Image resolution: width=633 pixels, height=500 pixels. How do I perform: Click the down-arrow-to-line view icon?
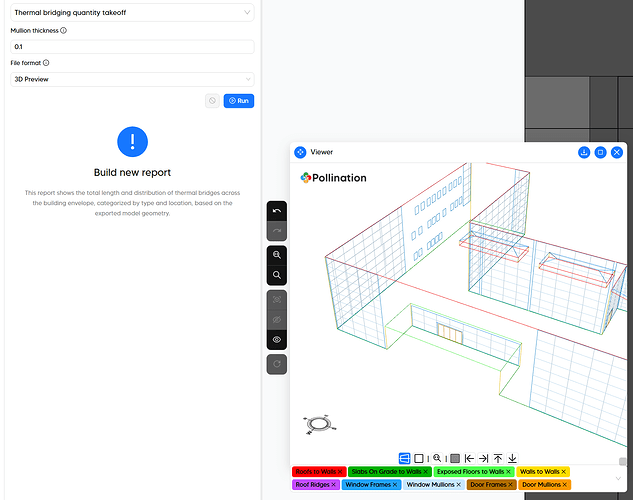click(x=512, y=458)
